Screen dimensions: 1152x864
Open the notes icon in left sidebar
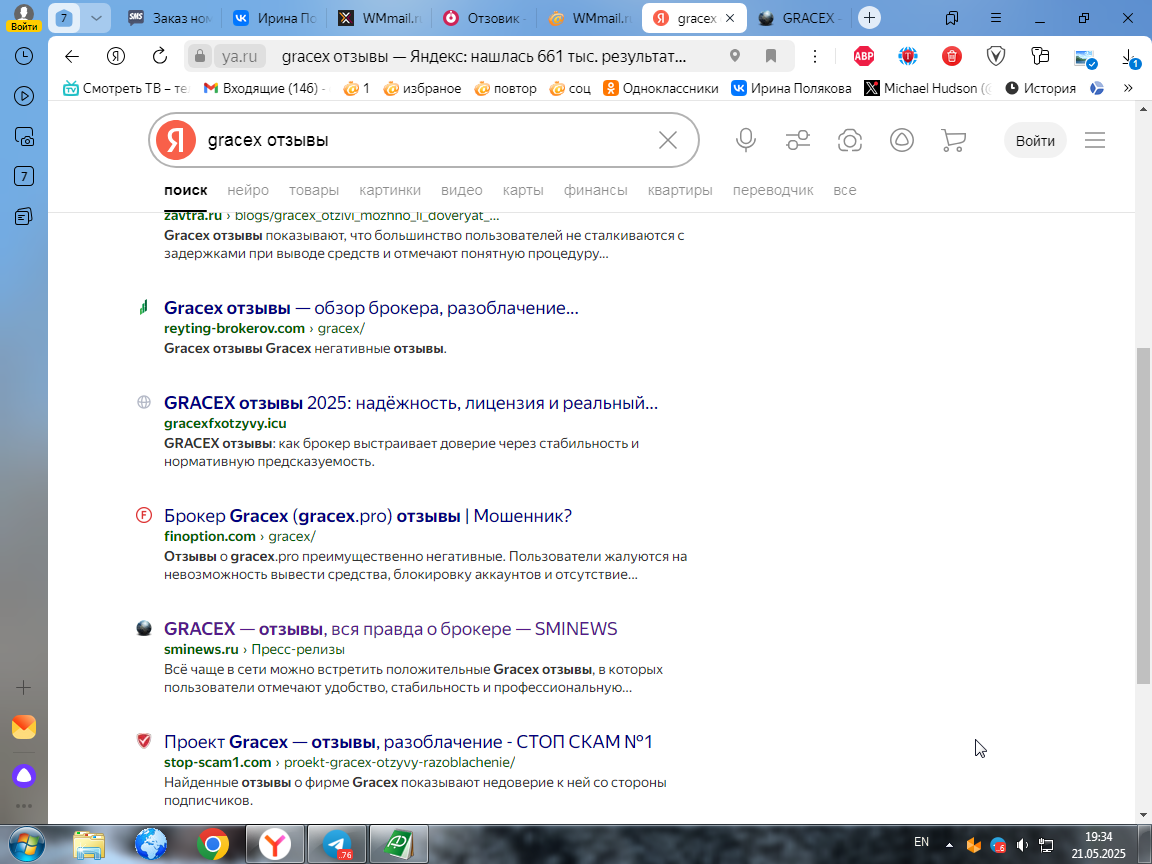tap(24, 217)
